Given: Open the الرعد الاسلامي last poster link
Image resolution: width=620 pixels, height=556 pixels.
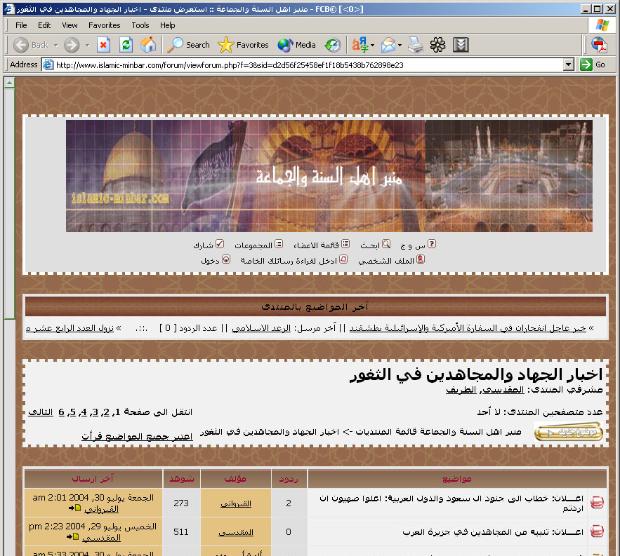Looking at the screenshot, I should click(261, 328).
